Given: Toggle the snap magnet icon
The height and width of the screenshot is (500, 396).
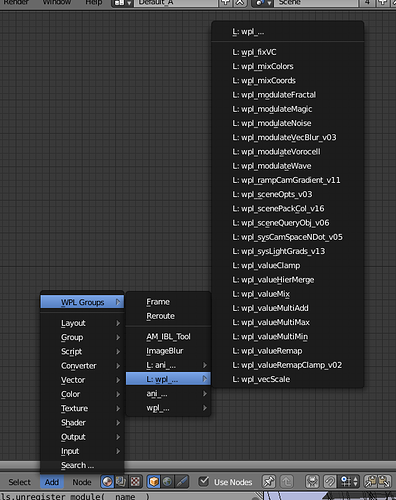Looking at the screenshot, I should tap(330, 482).
